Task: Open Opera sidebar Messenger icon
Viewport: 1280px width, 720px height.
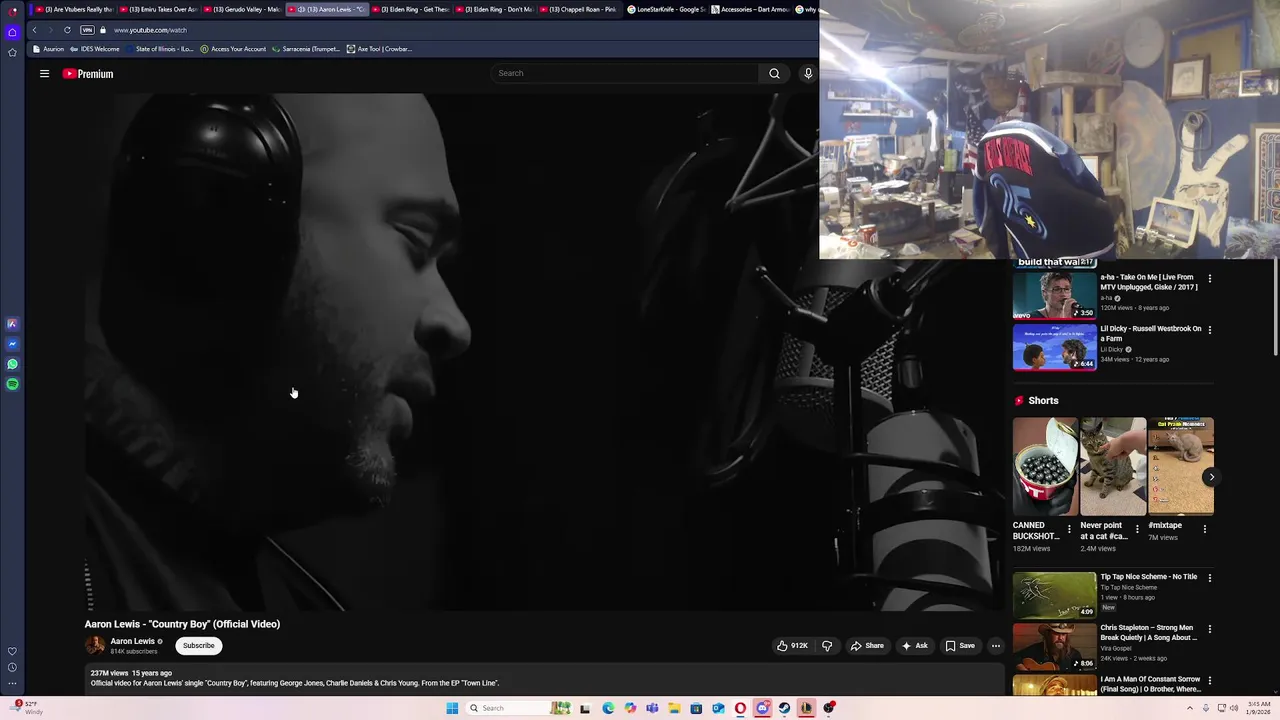Action: [x=12, y=344]
